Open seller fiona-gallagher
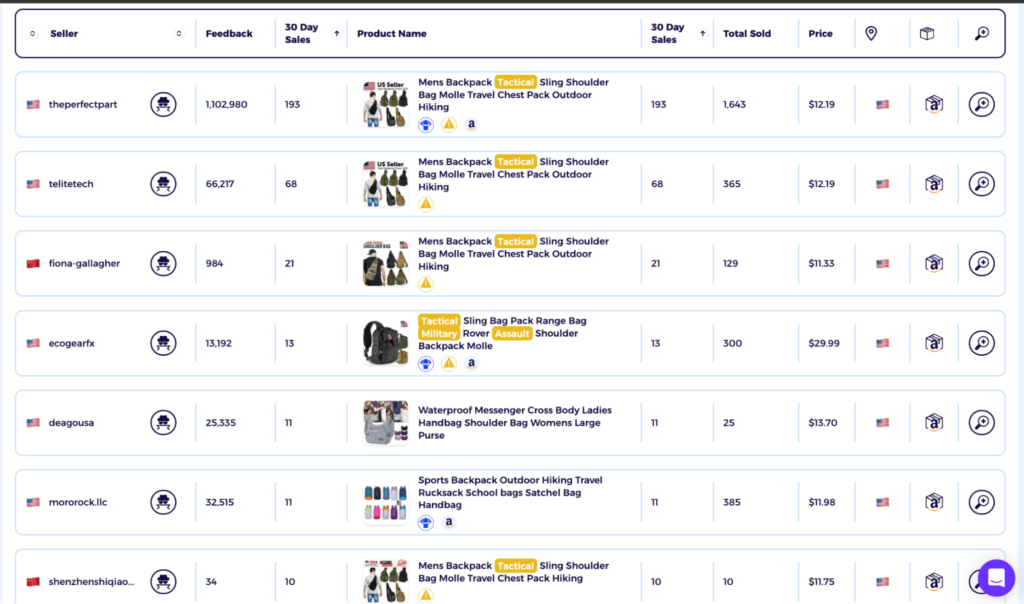Screen dimensions: 1024x604 click(x=84, y=264)
